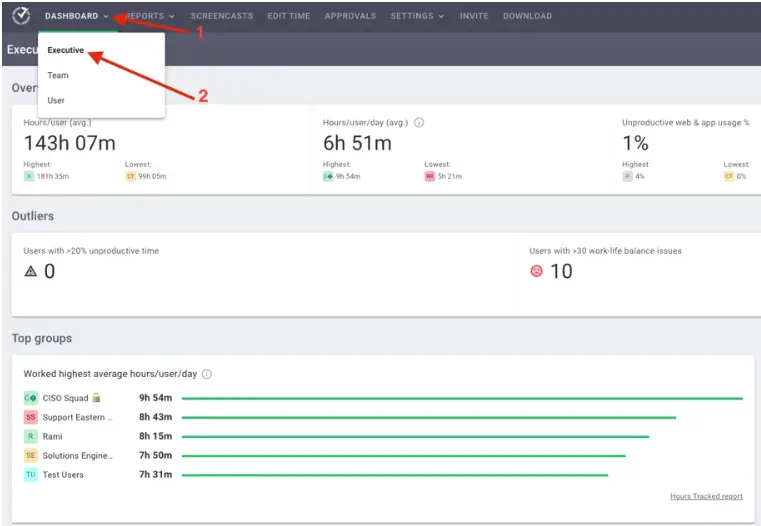Go to Screencasts in the navigation bar

coord(222,16)
